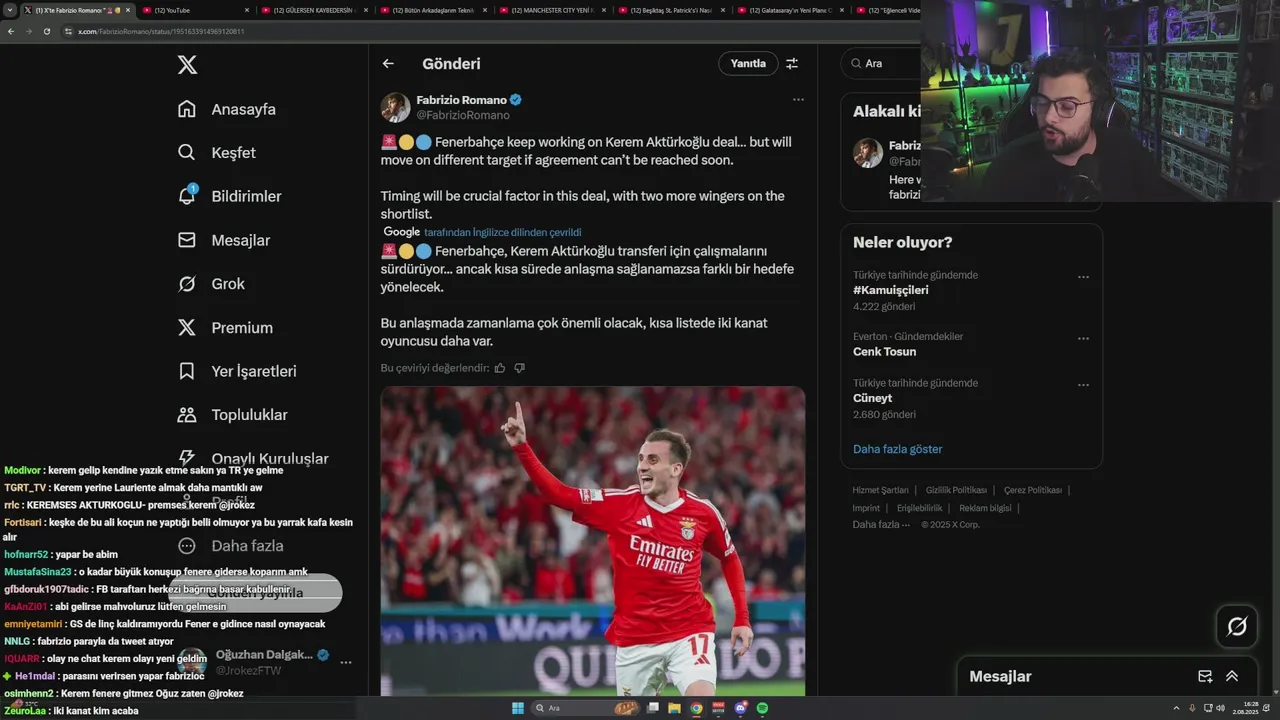This screenshot has height=720, width=1280.
Task: Open Spotify from taskbar
Action: pos(762,708)
